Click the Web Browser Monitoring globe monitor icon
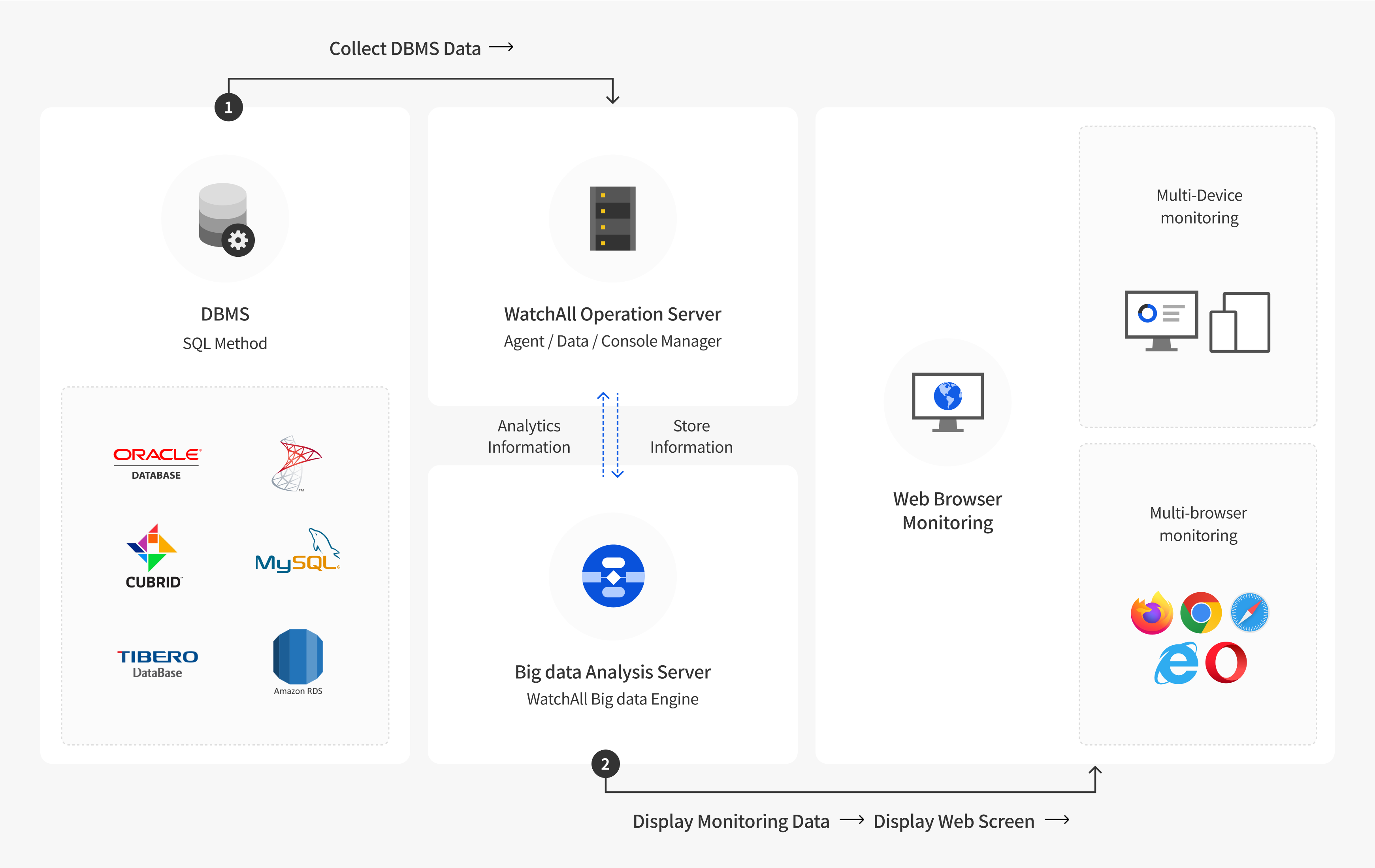This screenshot has width=1375, height=868. (x=947, y=401)
